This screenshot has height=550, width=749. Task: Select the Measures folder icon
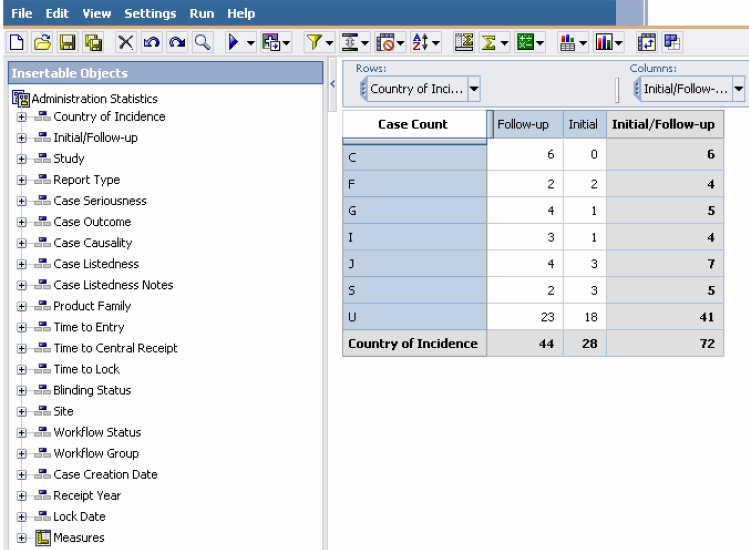43,538
